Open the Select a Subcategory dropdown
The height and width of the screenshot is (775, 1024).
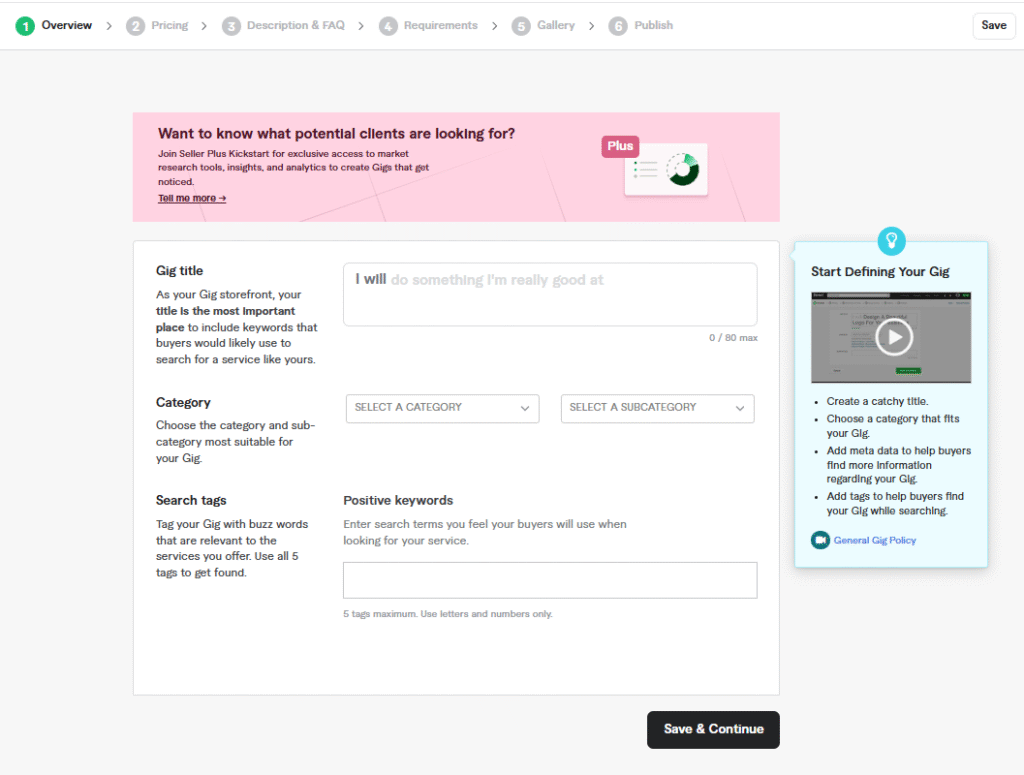(x=657, y=408)
